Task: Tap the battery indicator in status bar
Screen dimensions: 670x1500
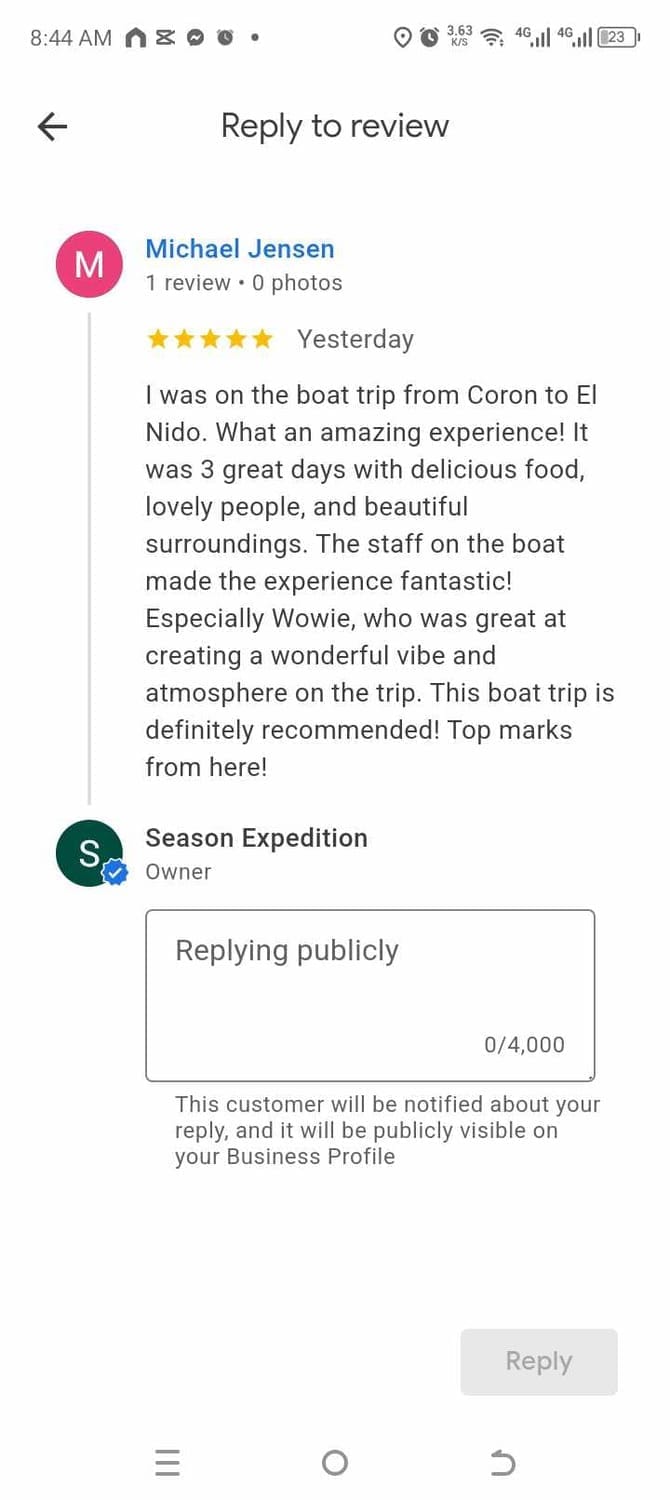Action: (x=617, y=38)
